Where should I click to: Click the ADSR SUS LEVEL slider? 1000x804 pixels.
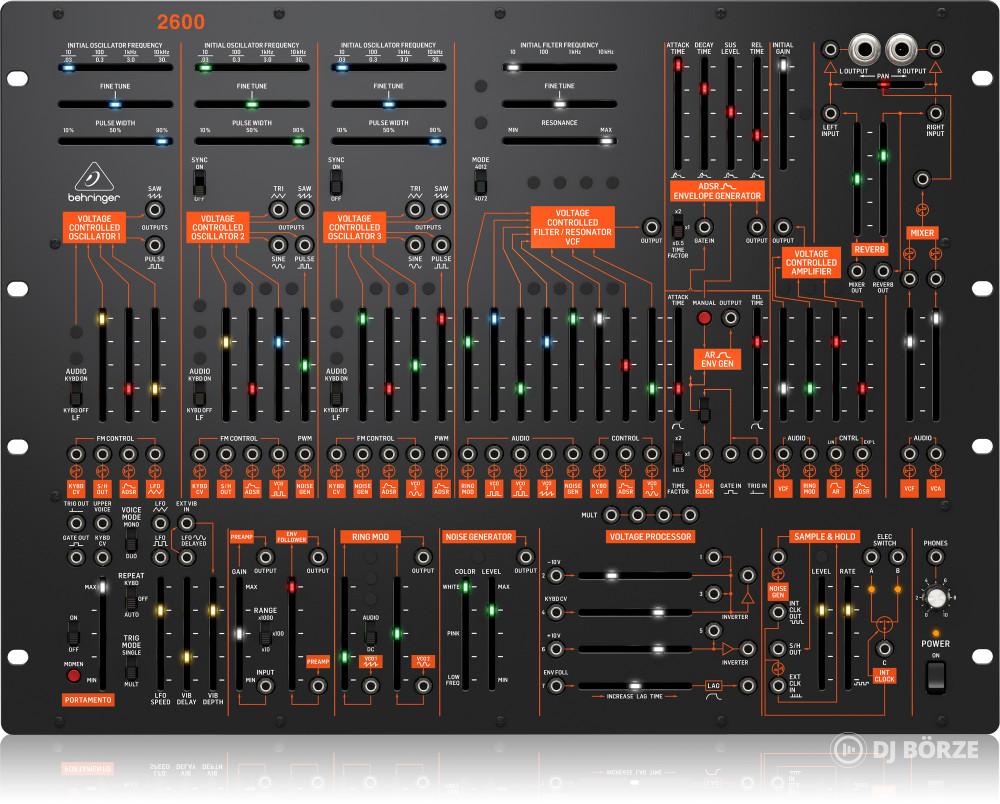(730, 113)
